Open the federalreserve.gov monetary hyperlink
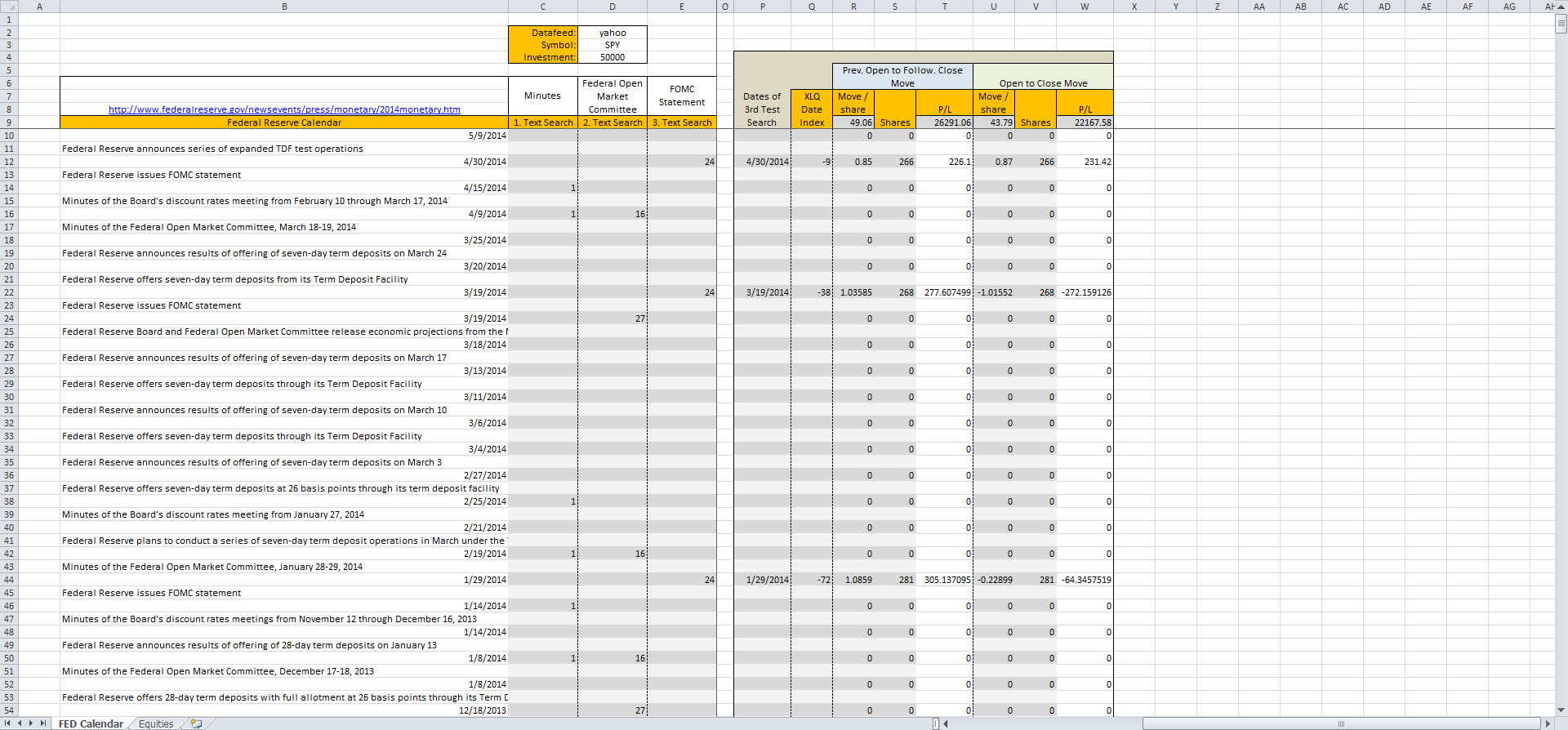This screenshot has width=1568, height=730. pos(284,109)
